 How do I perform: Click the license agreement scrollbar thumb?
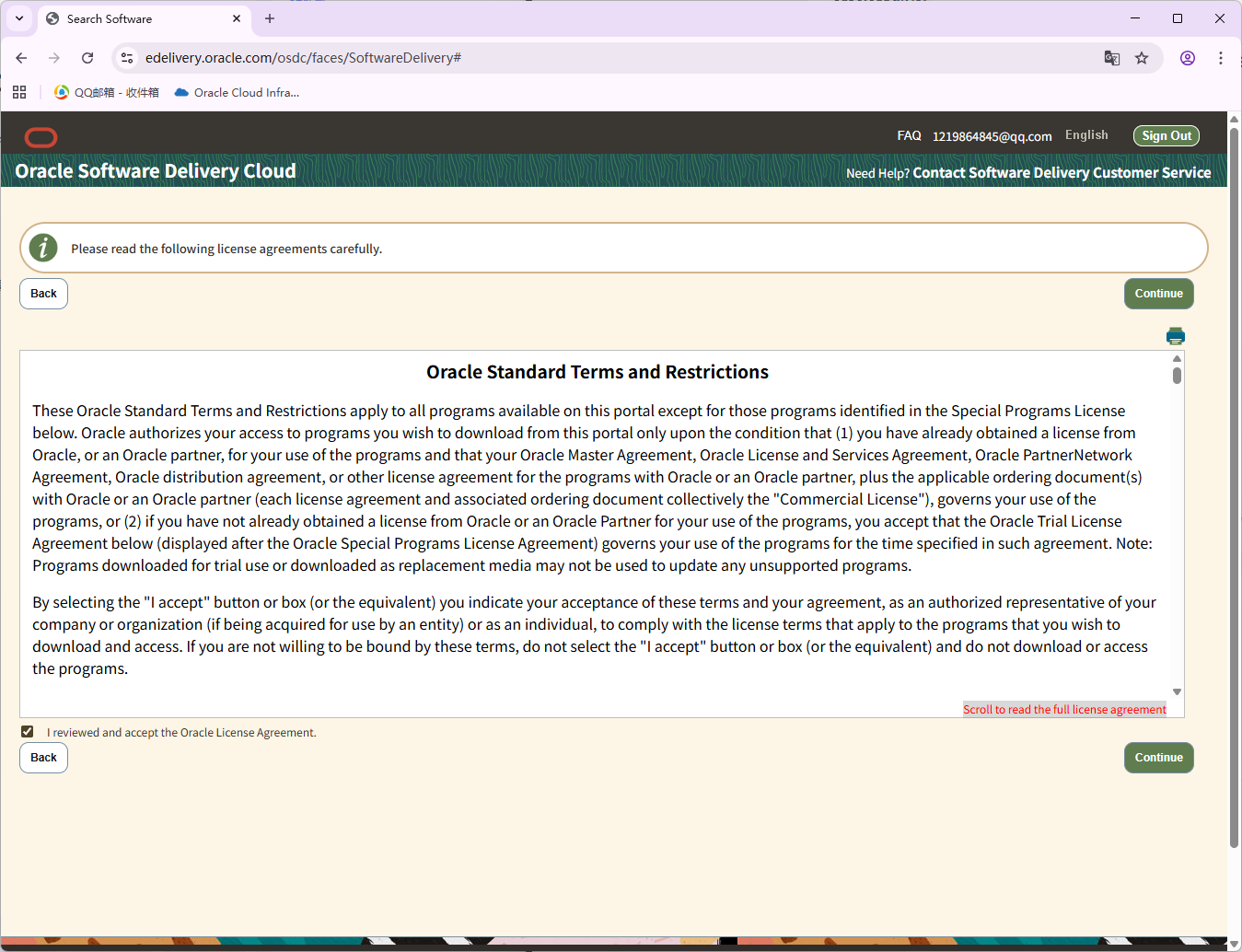click(x=1177, y=376)
